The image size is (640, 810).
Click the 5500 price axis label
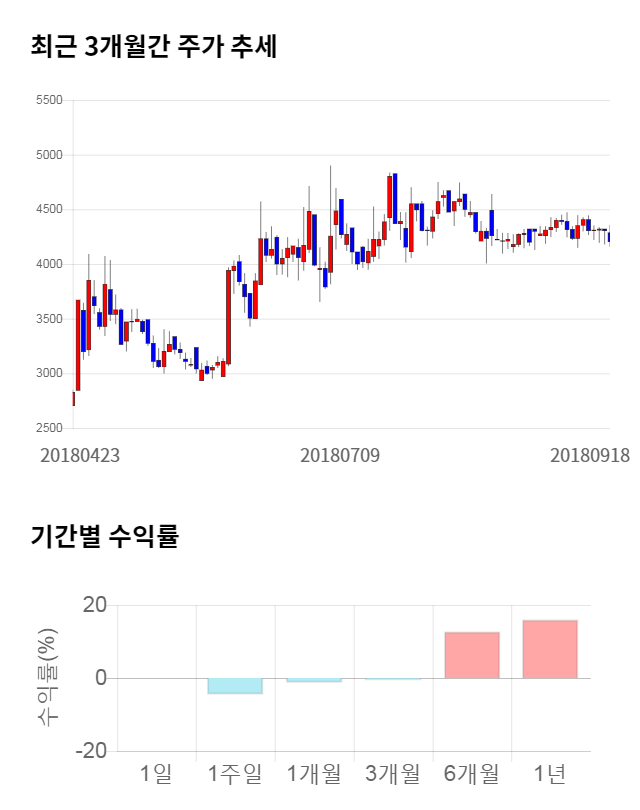point(48,100)
